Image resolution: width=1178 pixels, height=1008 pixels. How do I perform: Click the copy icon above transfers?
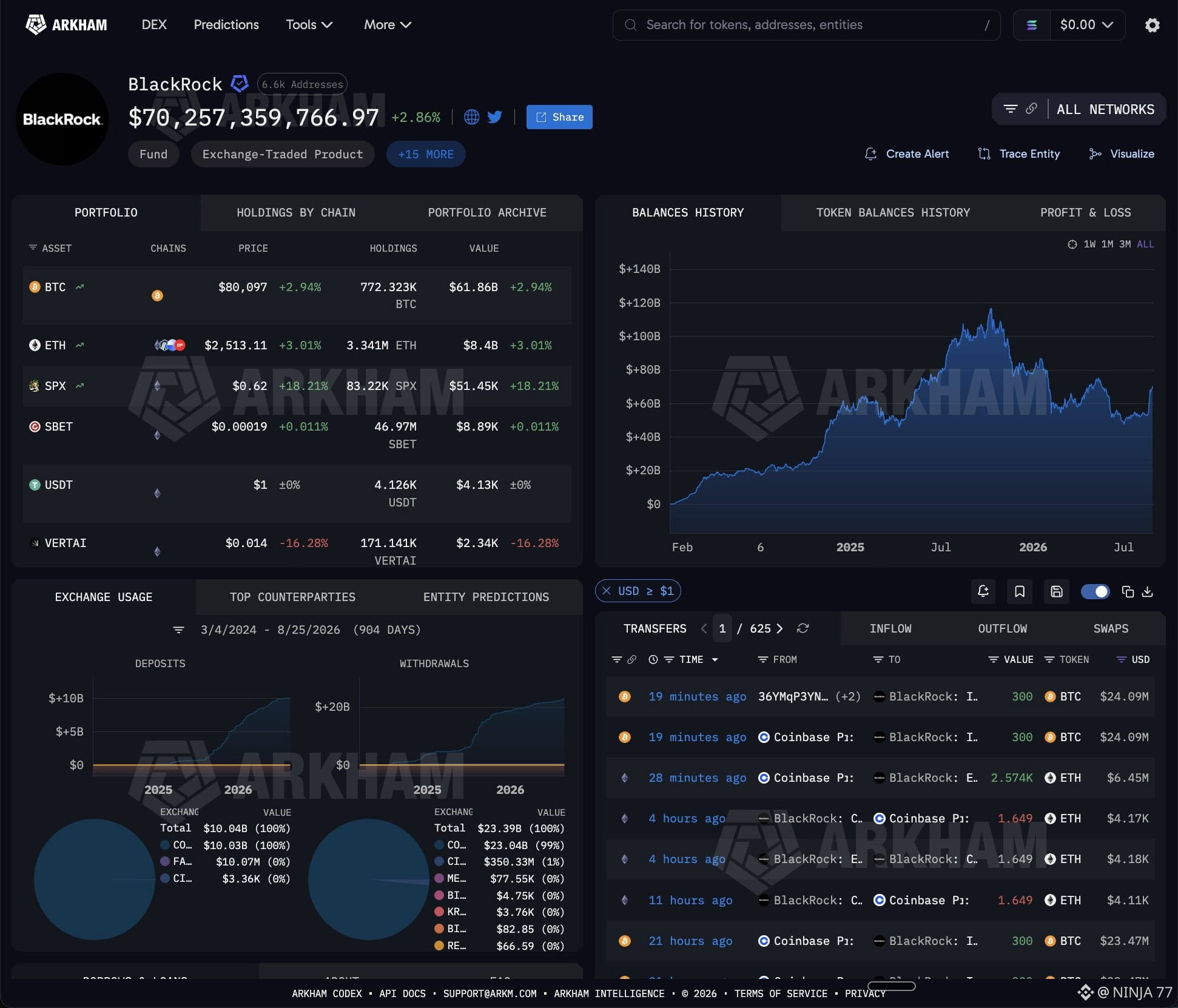tap(1128, 591)
